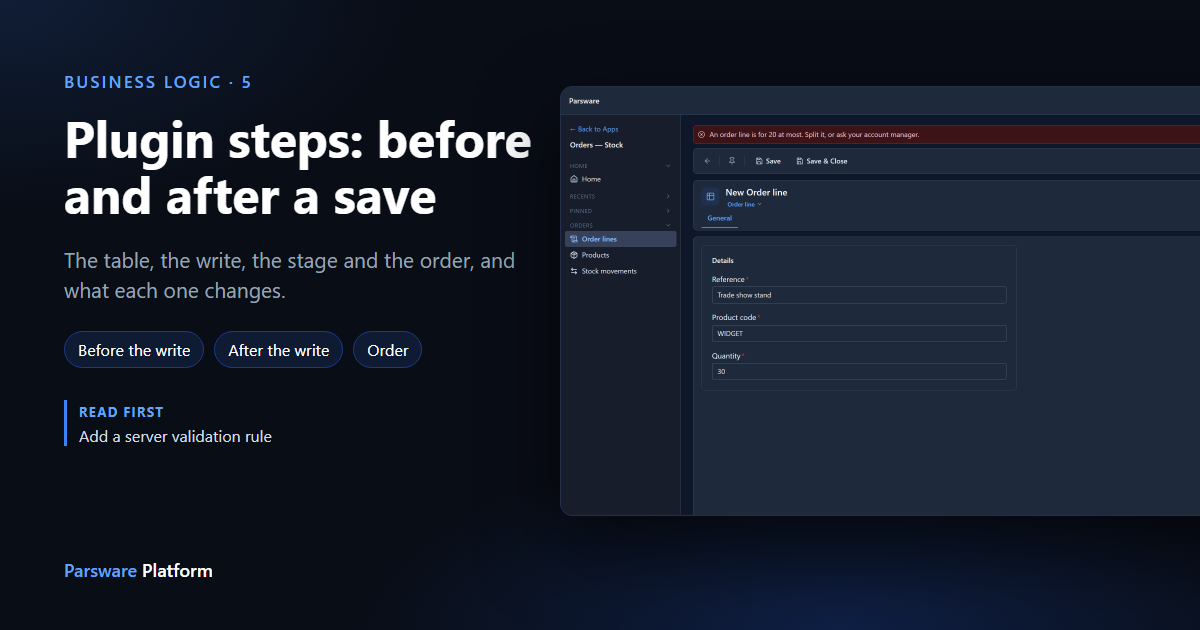Click the order line error message text

[x=814, y=134]
